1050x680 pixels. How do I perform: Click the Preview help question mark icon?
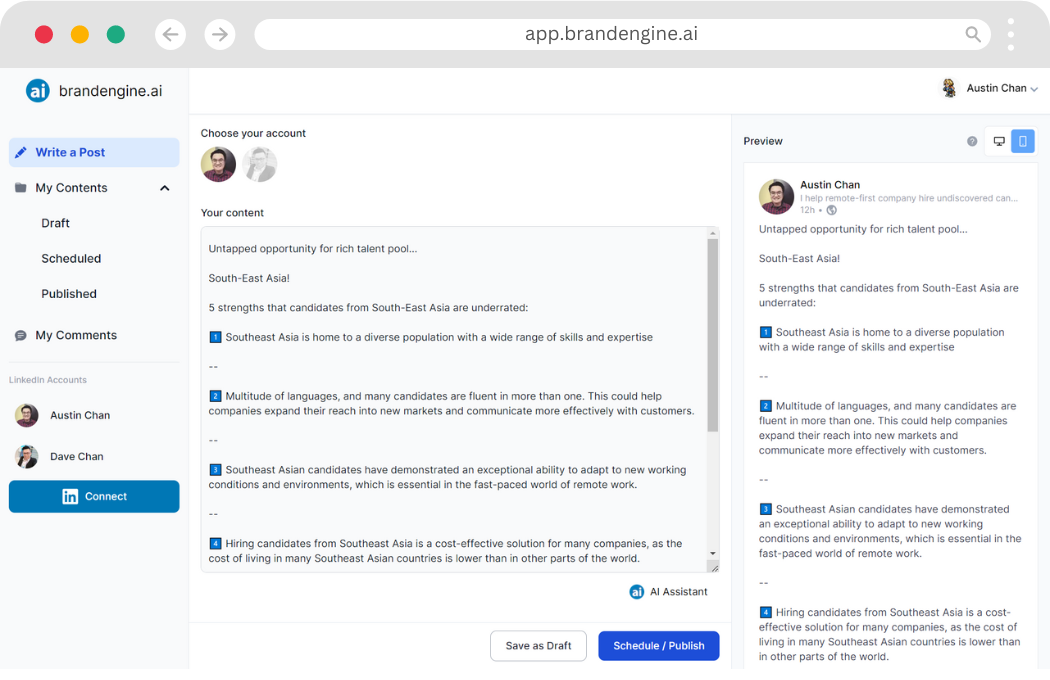click(972, 142)
